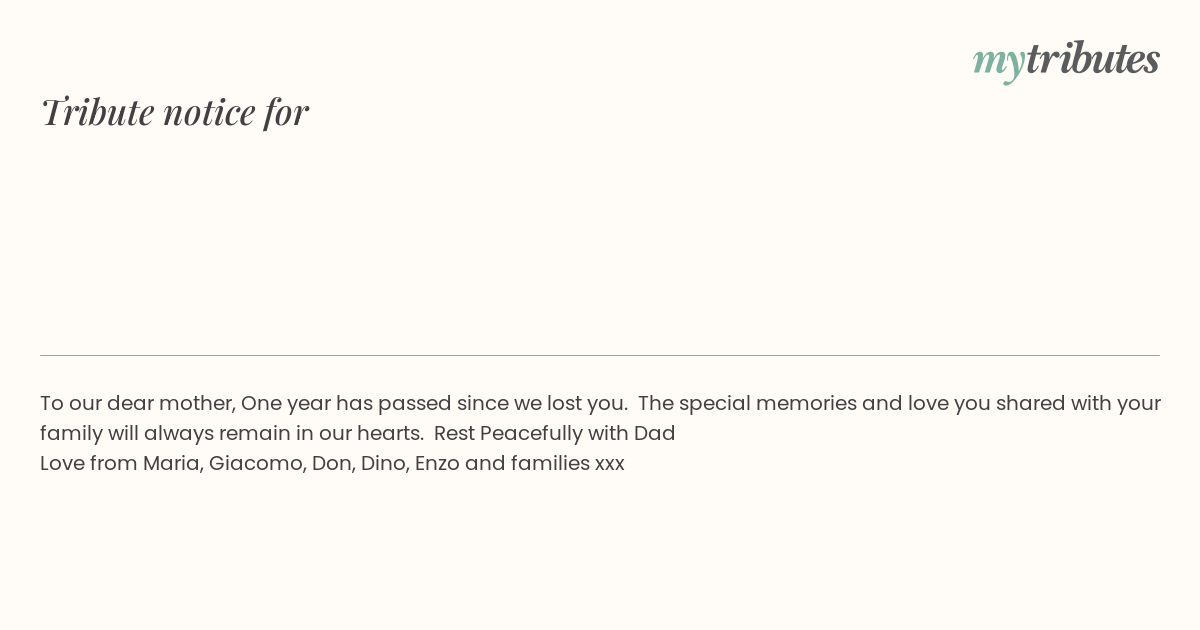Viewport: 1200px width, 630px height.
Task: Click the words "and families" in signature
Action: click(527, 464)
